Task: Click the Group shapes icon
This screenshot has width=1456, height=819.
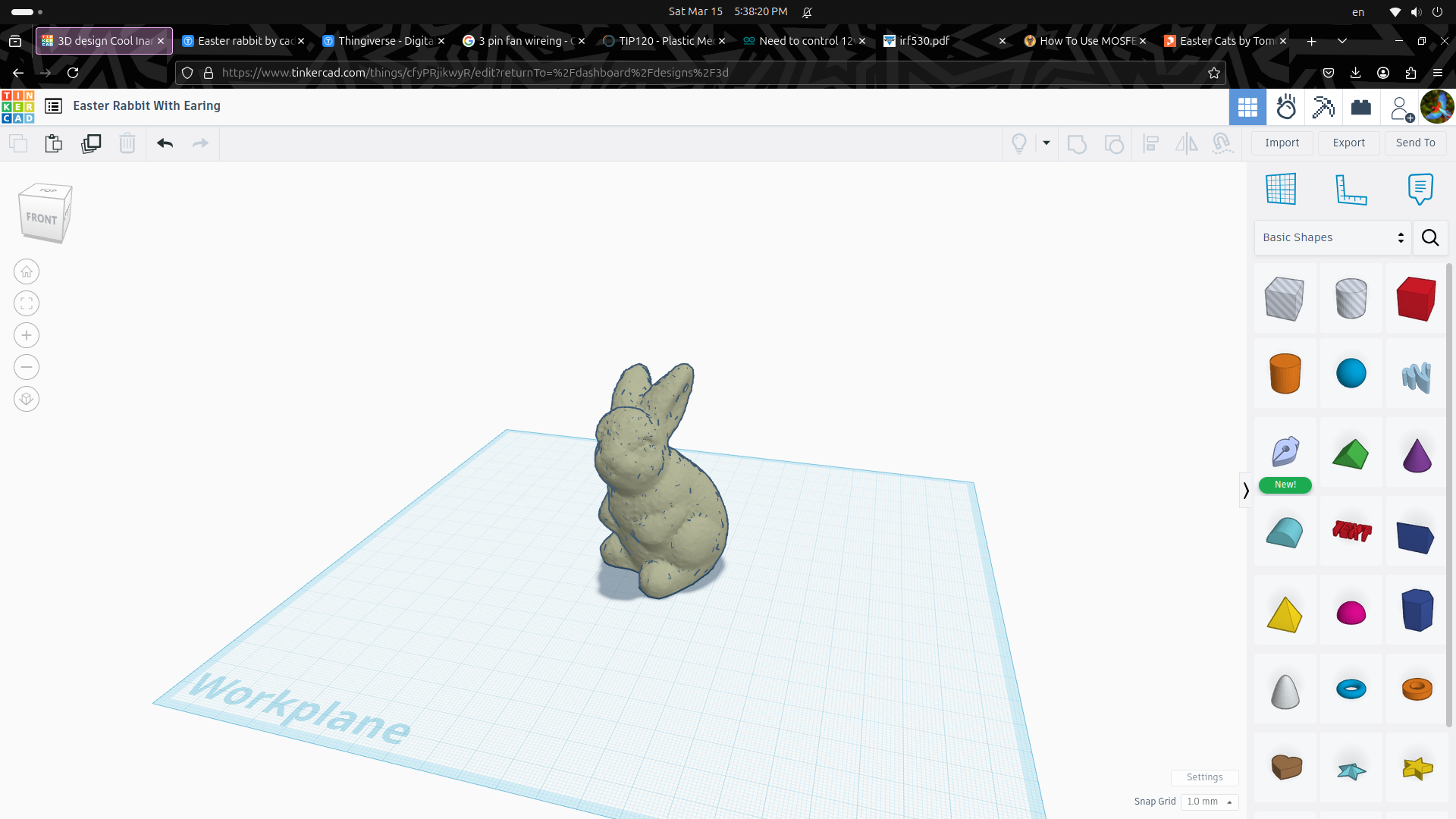Action: 1077,143
